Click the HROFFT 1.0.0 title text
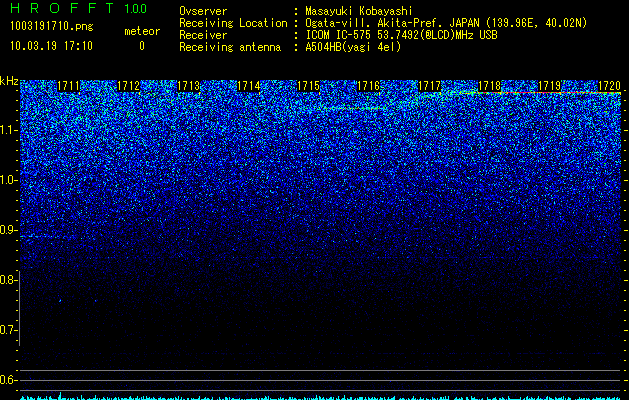The height and width of the screenshot is (400, 629). (x=78, y=8)
